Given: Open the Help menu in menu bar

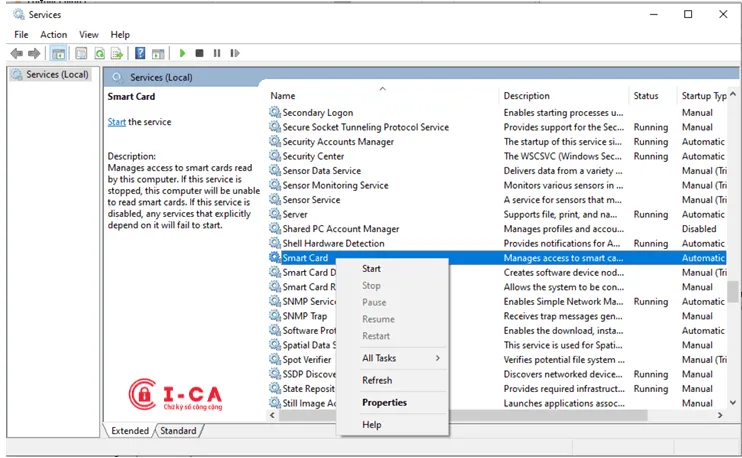Looking at the screenshot, I should (x=120, y=35).
